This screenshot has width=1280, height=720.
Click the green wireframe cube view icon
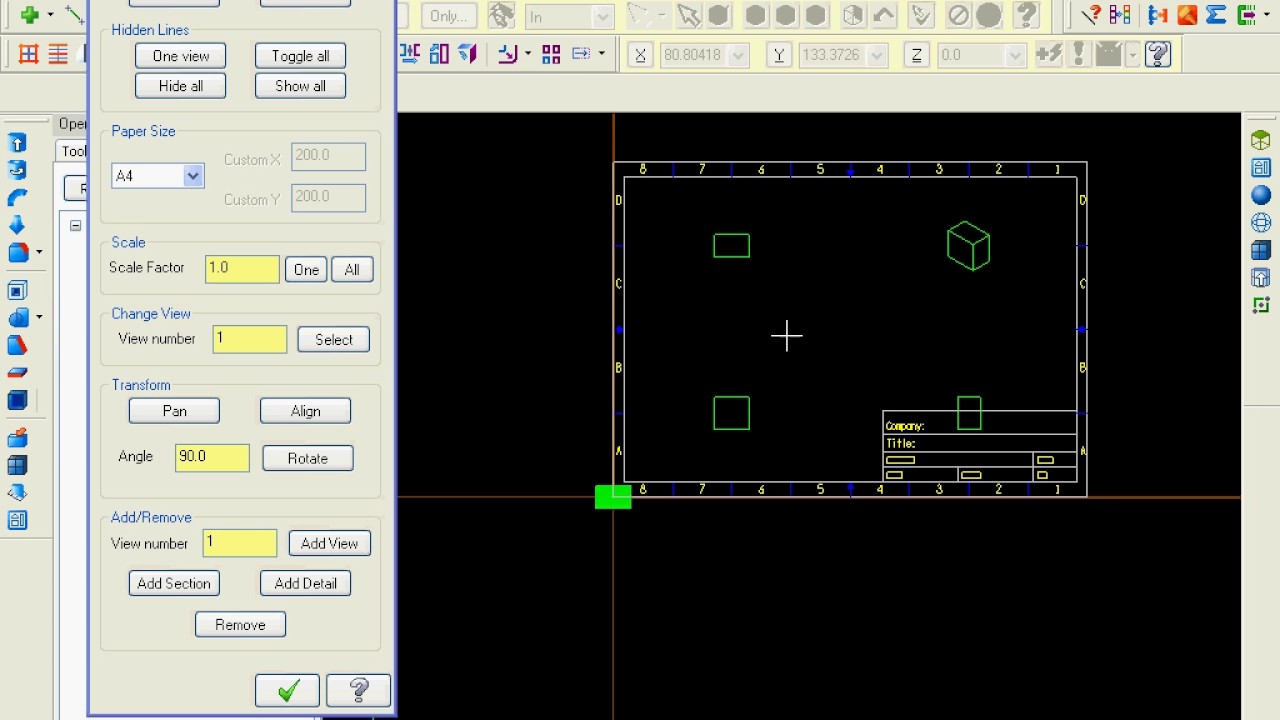coord(1261,141)
